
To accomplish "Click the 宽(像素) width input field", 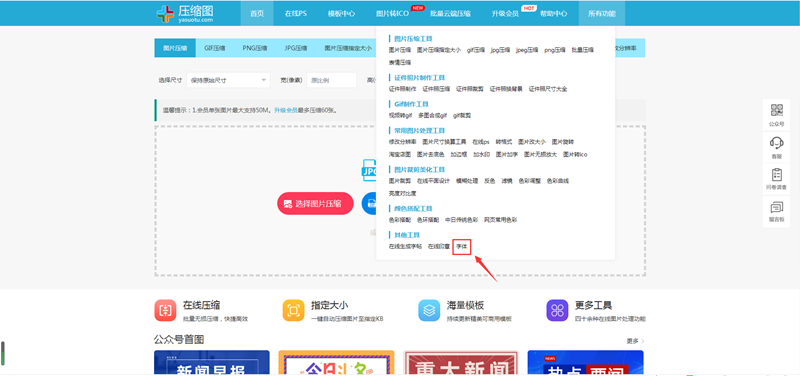I will coord(331,80).
